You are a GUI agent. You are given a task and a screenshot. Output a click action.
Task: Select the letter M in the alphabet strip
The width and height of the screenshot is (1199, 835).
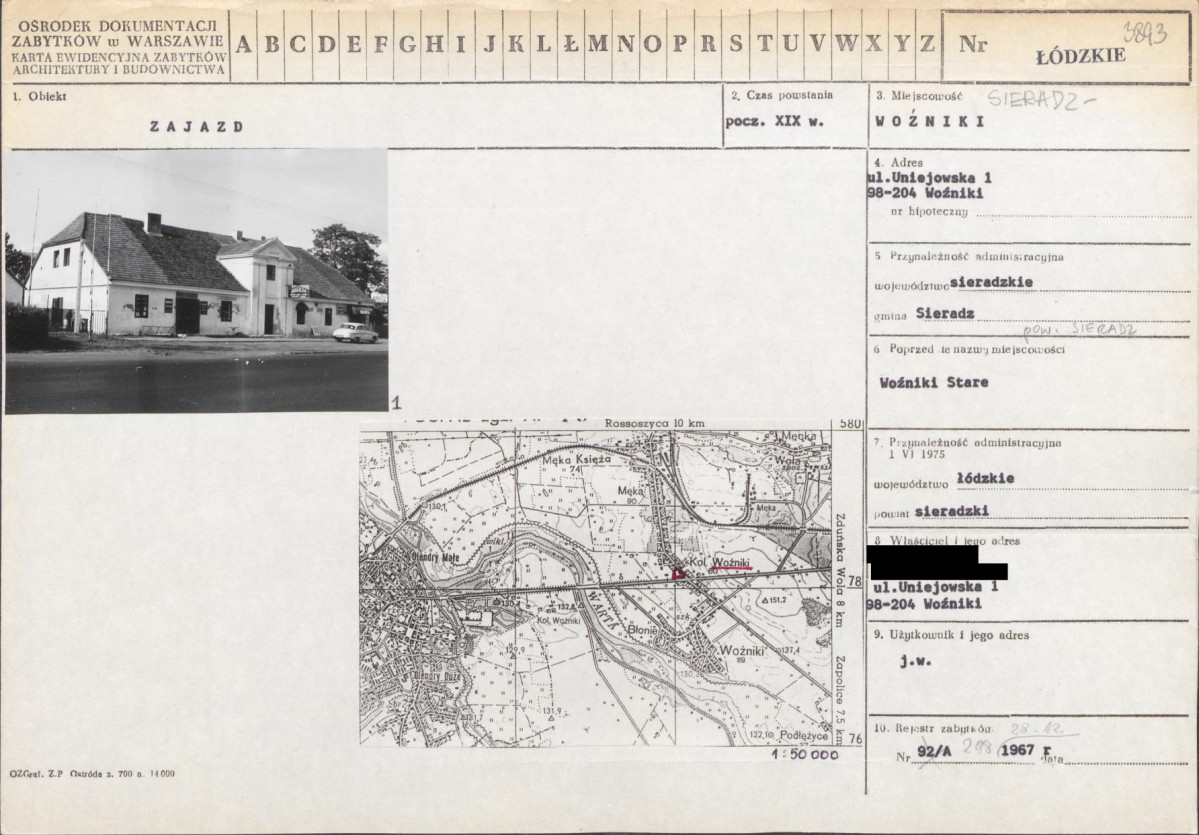(x=597, y=44)
